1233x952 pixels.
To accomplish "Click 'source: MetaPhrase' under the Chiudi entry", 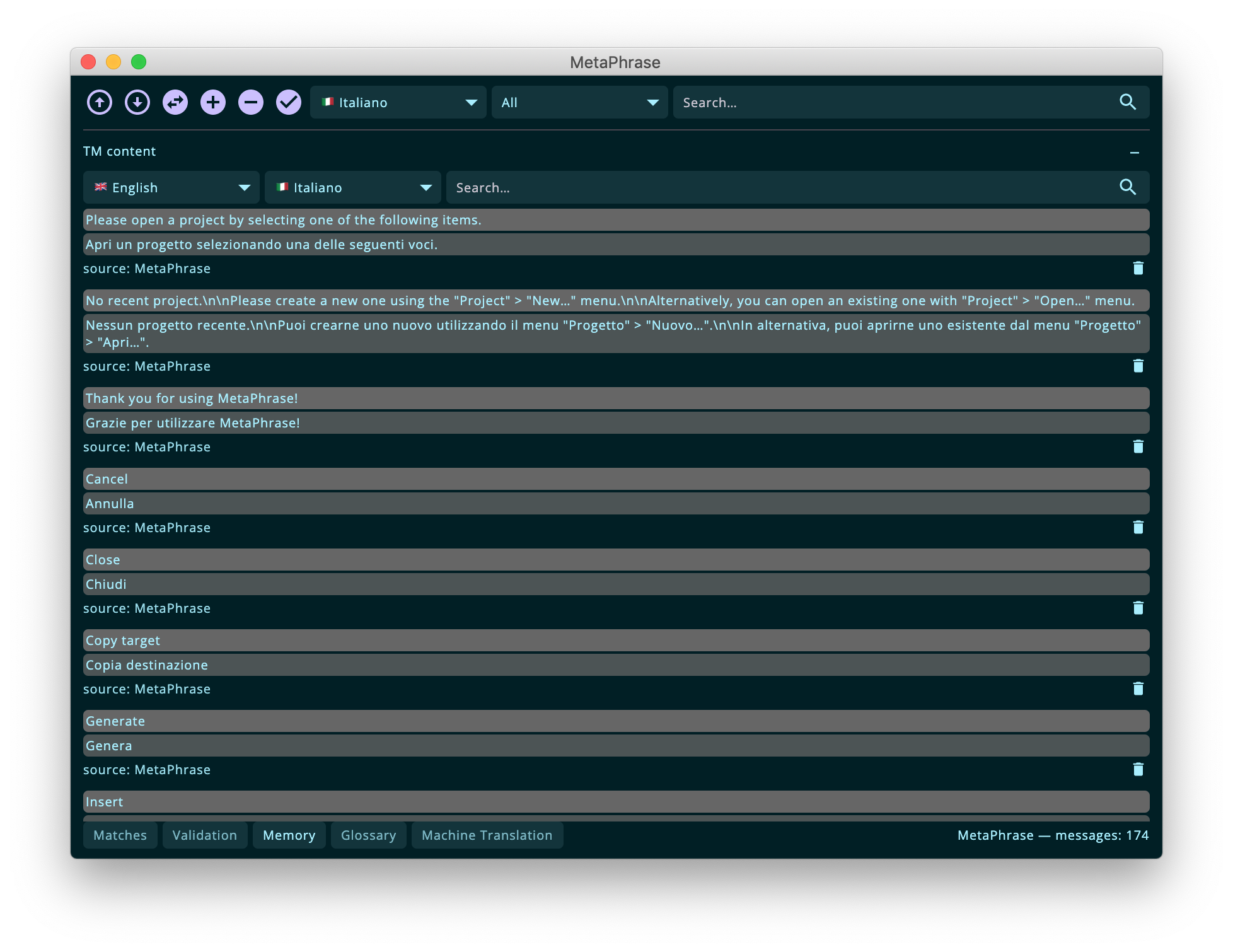I will [147, 608].
